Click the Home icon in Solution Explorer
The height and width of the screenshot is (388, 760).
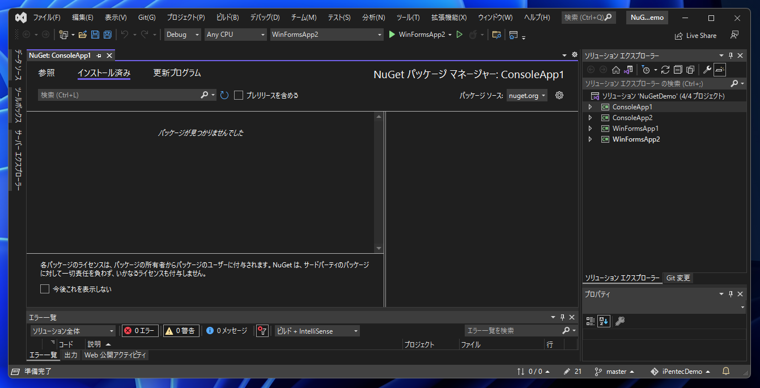616,70
